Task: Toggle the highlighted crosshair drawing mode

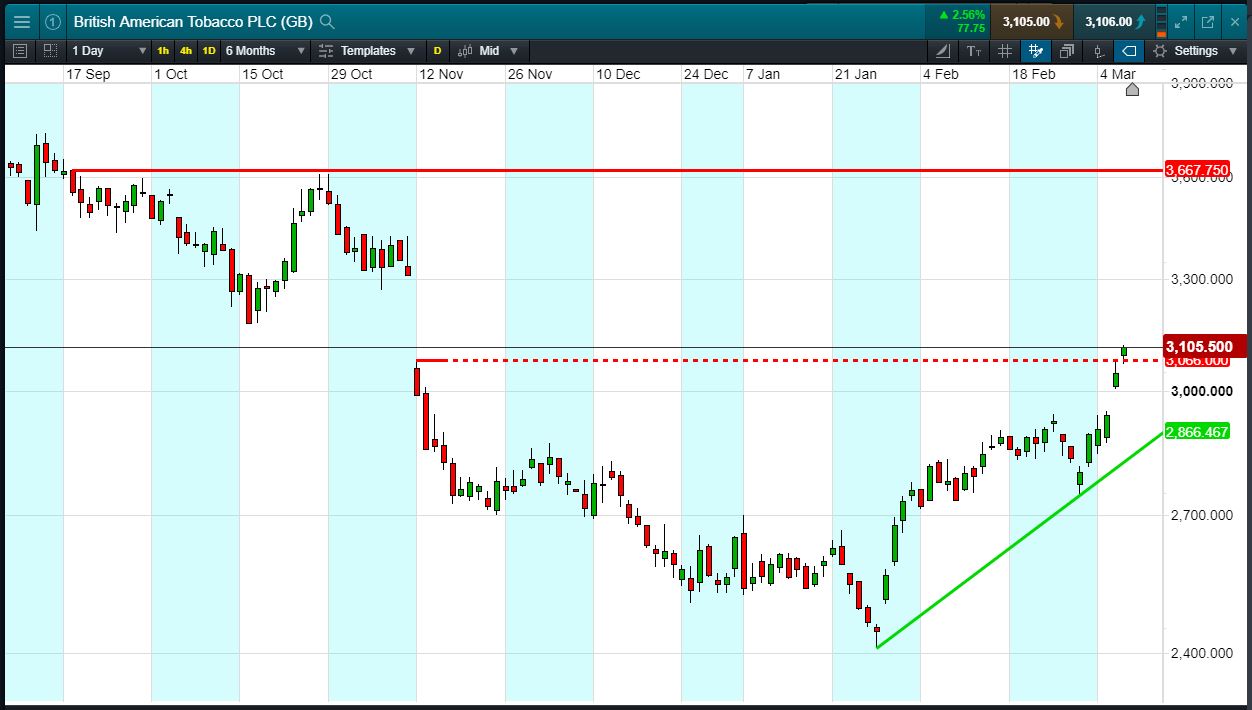Action: 1036,50
